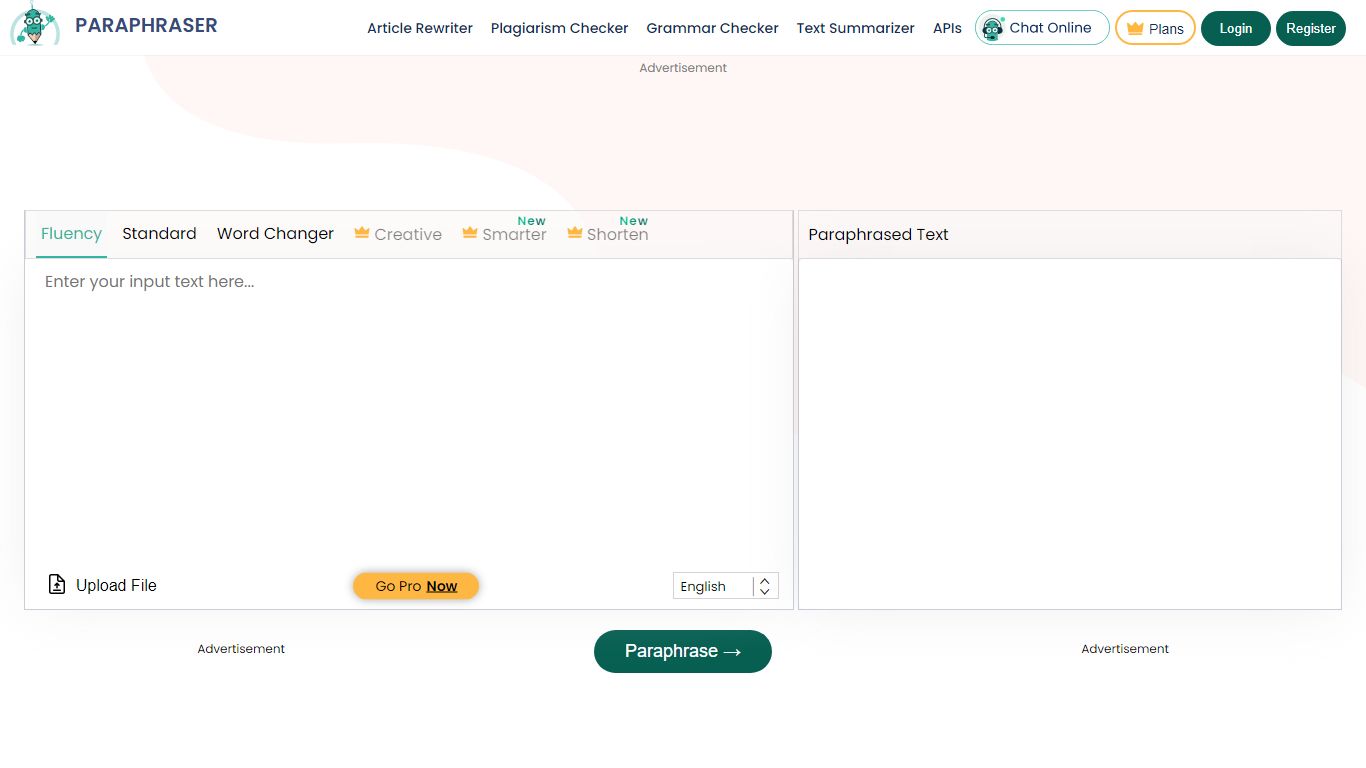
Task: Open the English language dropdown
Action: pos(715,586)
